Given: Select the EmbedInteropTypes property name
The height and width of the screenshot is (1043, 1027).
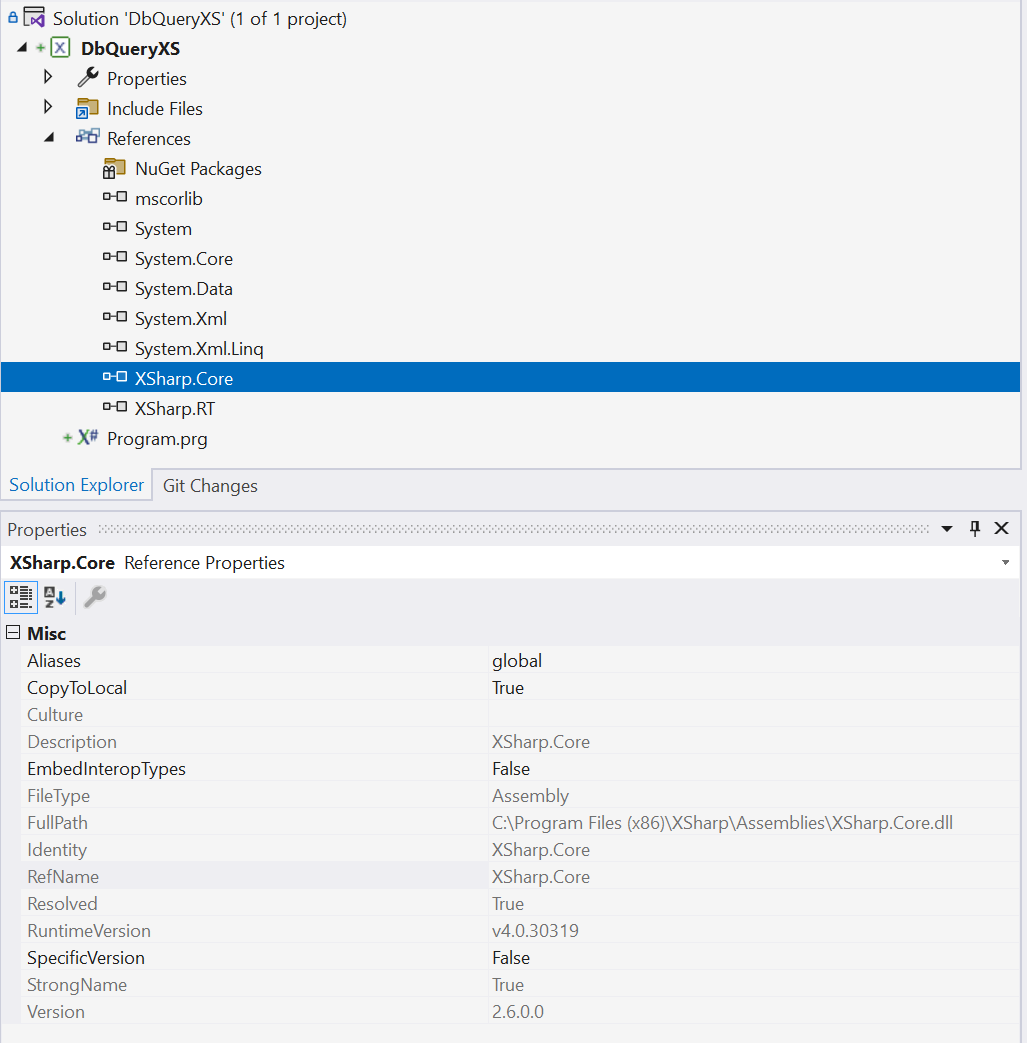Looking at the screenshot, I should (106, 769).
